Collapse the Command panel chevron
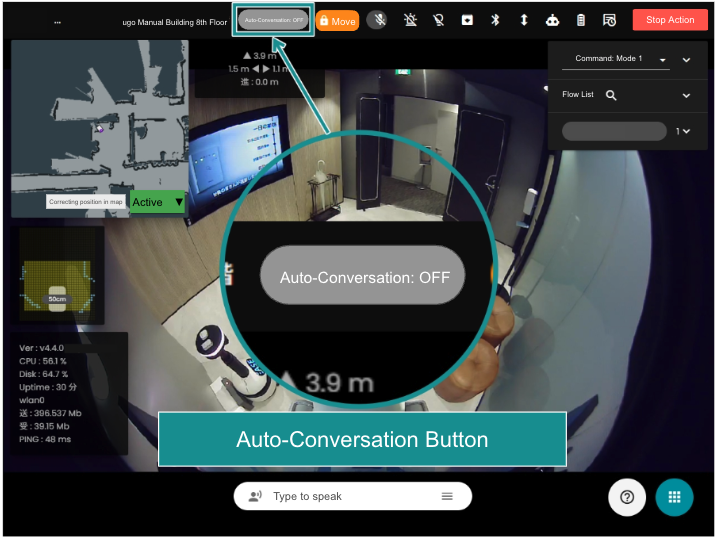 (686, 60)
